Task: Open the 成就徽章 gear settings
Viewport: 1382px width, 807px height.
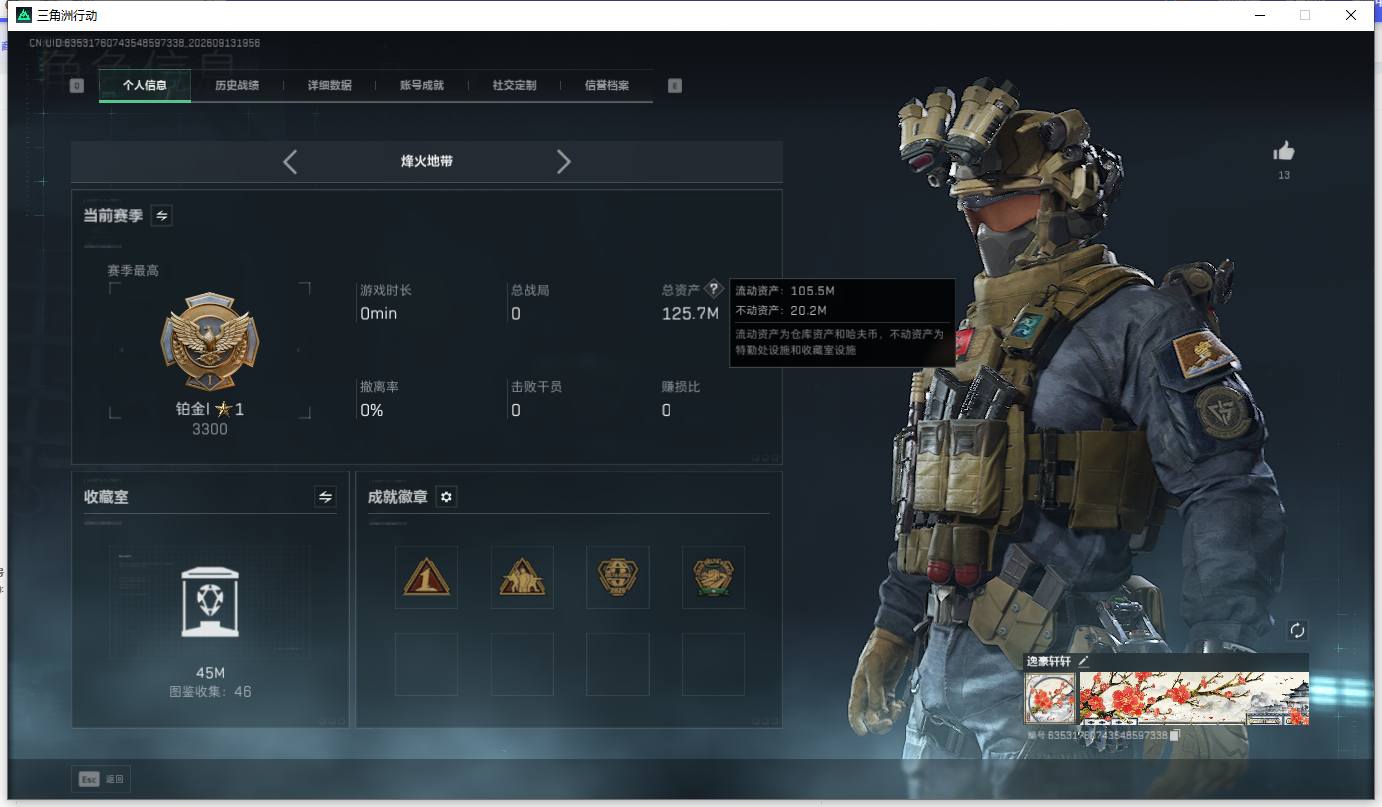Action: [447, 497]
